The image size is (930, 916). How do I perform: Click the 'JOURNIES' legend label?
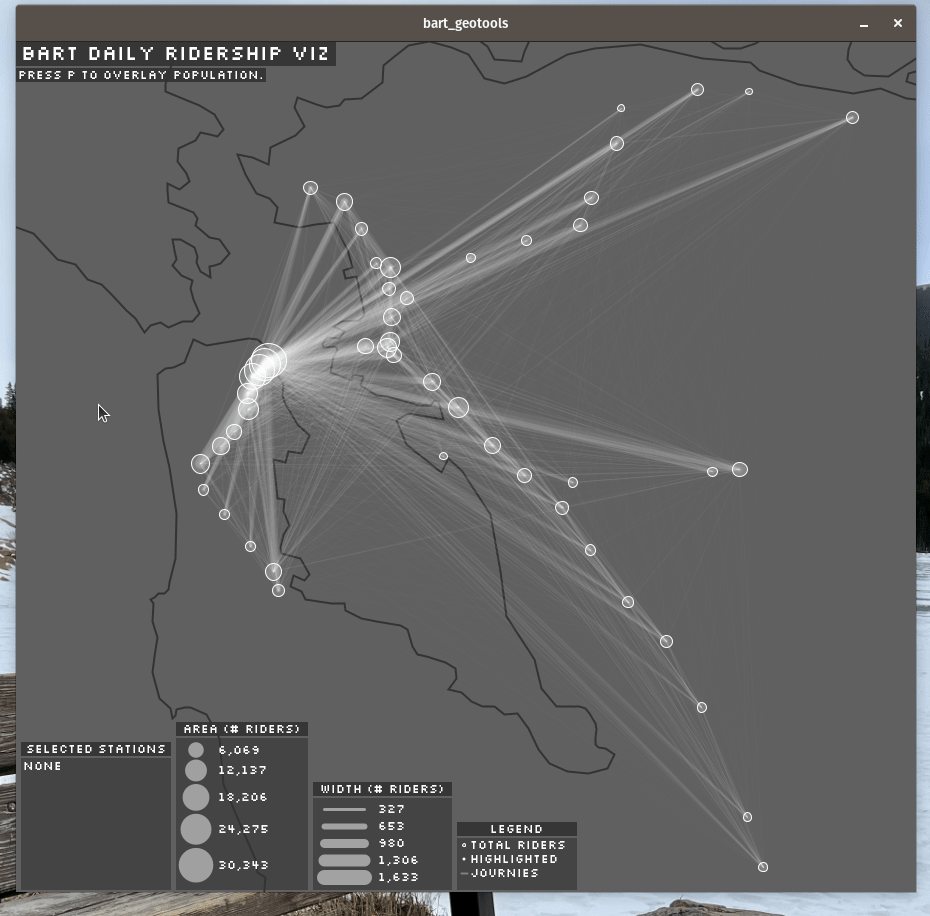tap(505, 873)
